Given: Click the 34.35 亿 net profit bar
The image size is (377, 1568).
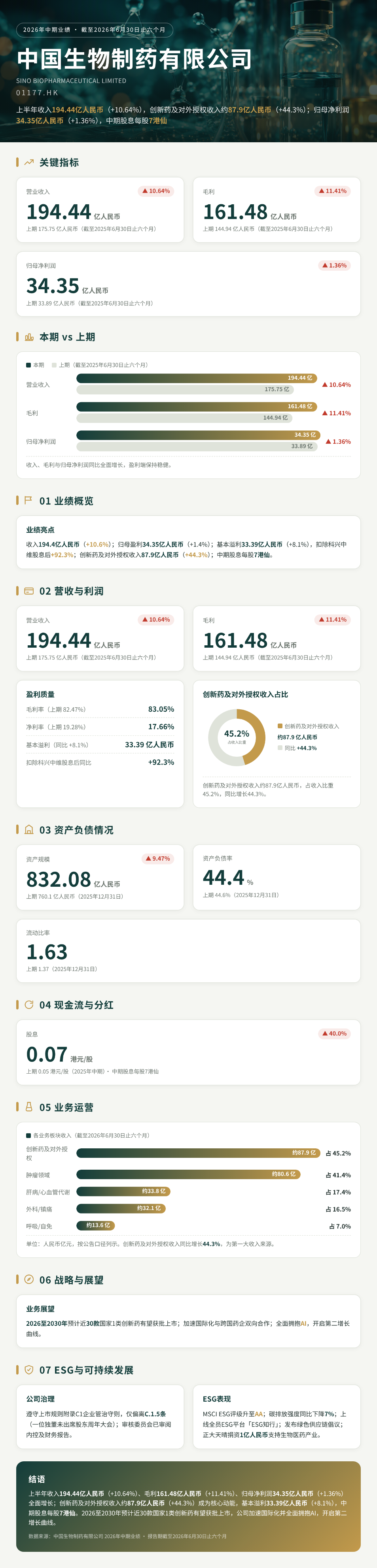Looking at the screenshot, I should 198,435.
